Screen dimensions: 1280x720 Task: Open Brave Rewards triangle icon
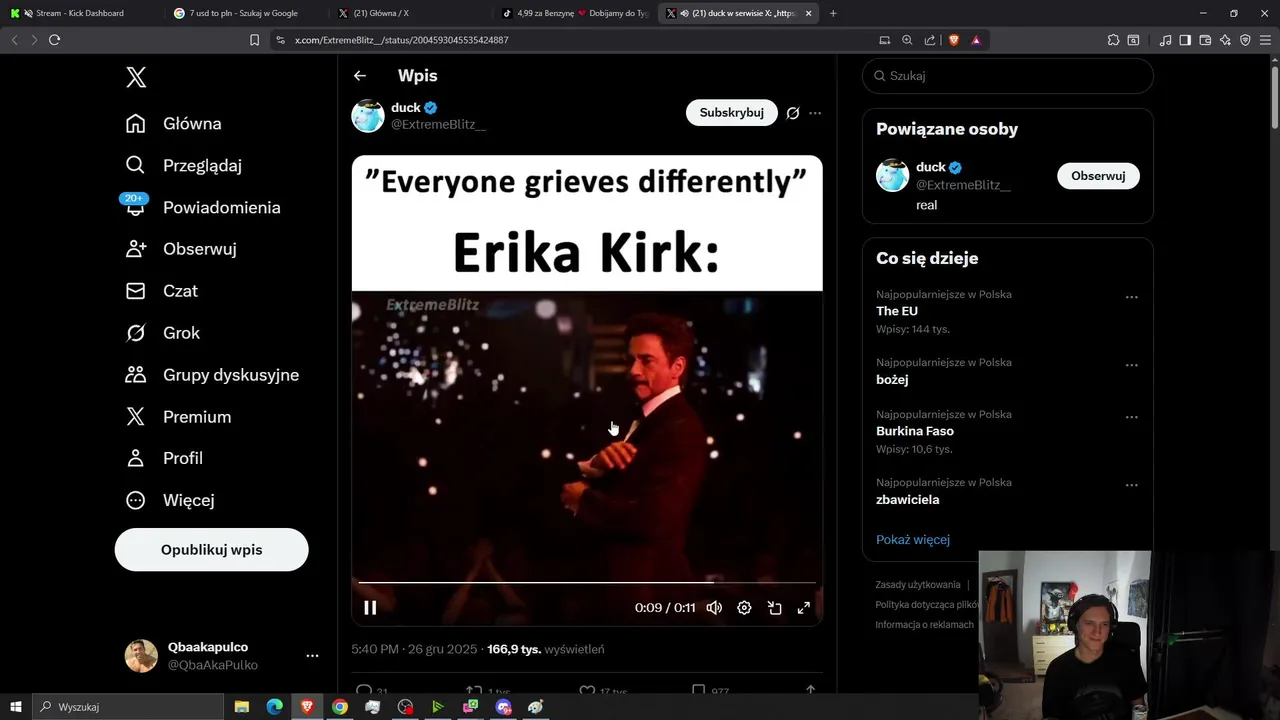click(x=976, y=40)
